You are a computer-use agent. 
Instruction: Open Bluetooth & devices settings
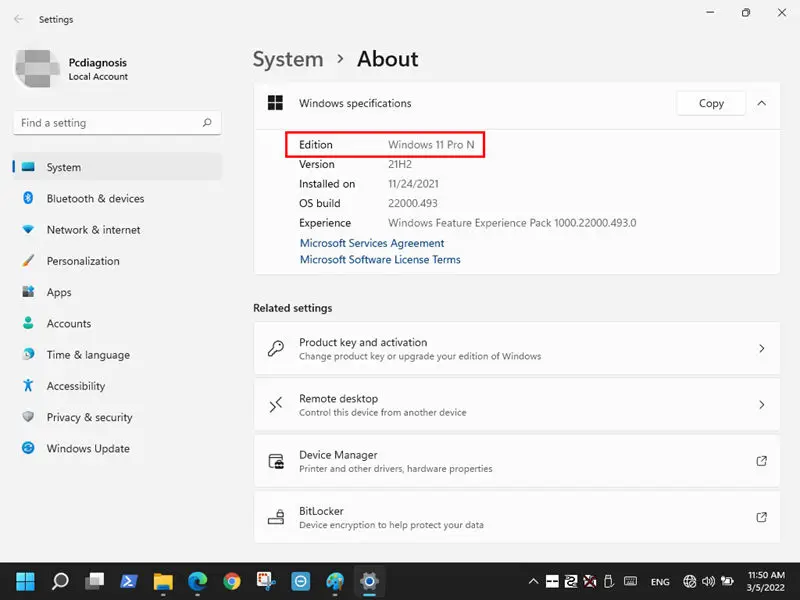[95, 199]
